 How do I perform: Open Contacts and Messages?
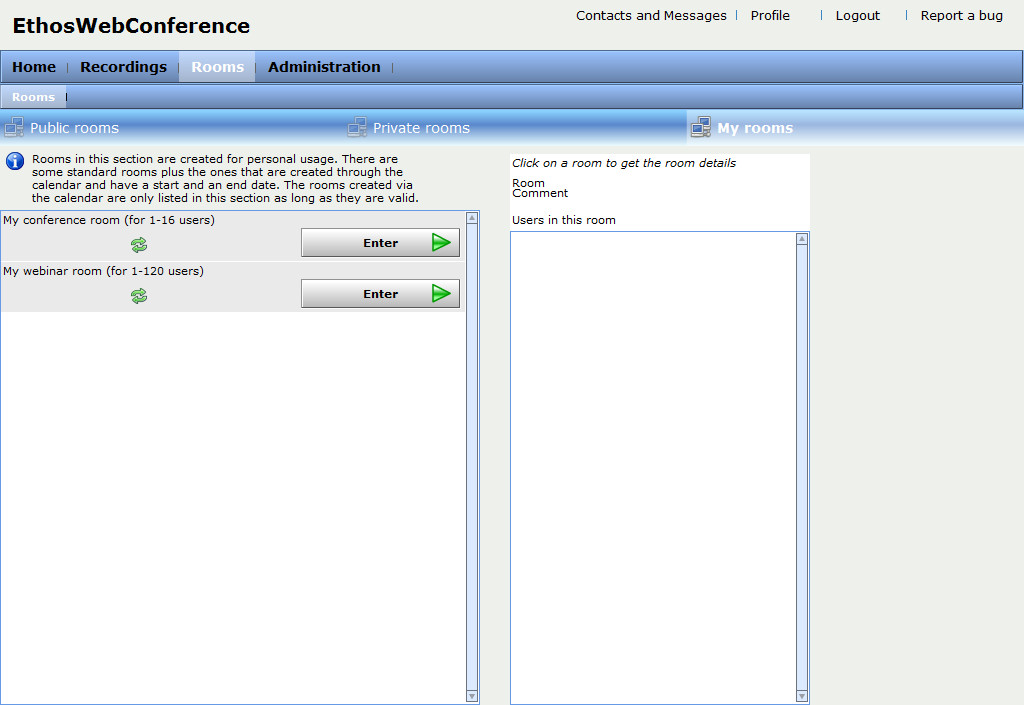tap(651, 15)
